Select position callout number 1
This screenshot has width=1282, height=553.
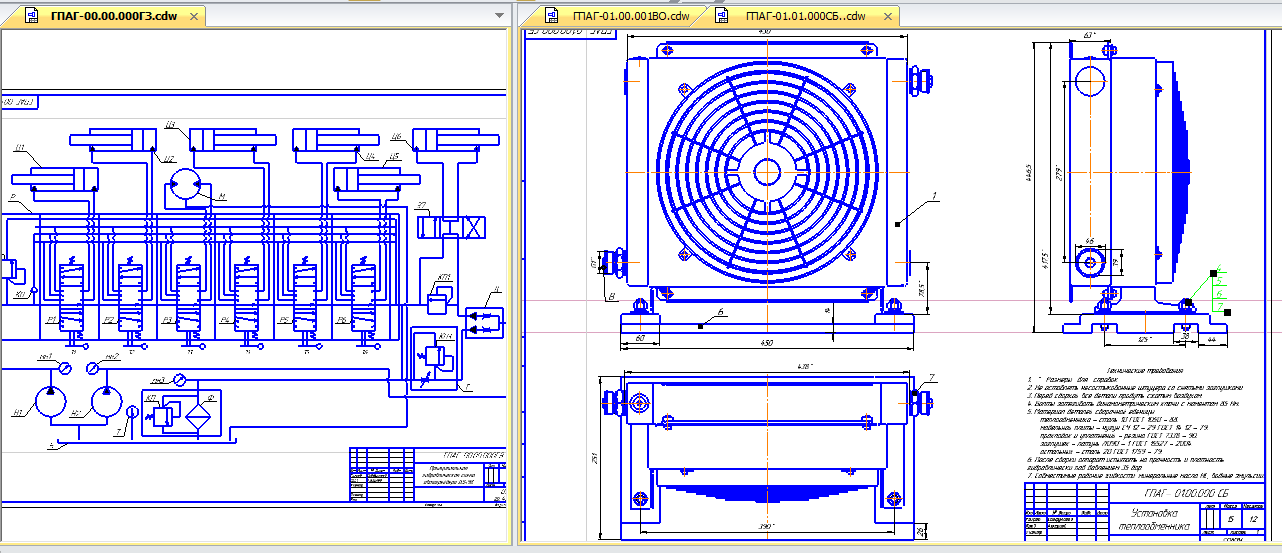[933, 195]
